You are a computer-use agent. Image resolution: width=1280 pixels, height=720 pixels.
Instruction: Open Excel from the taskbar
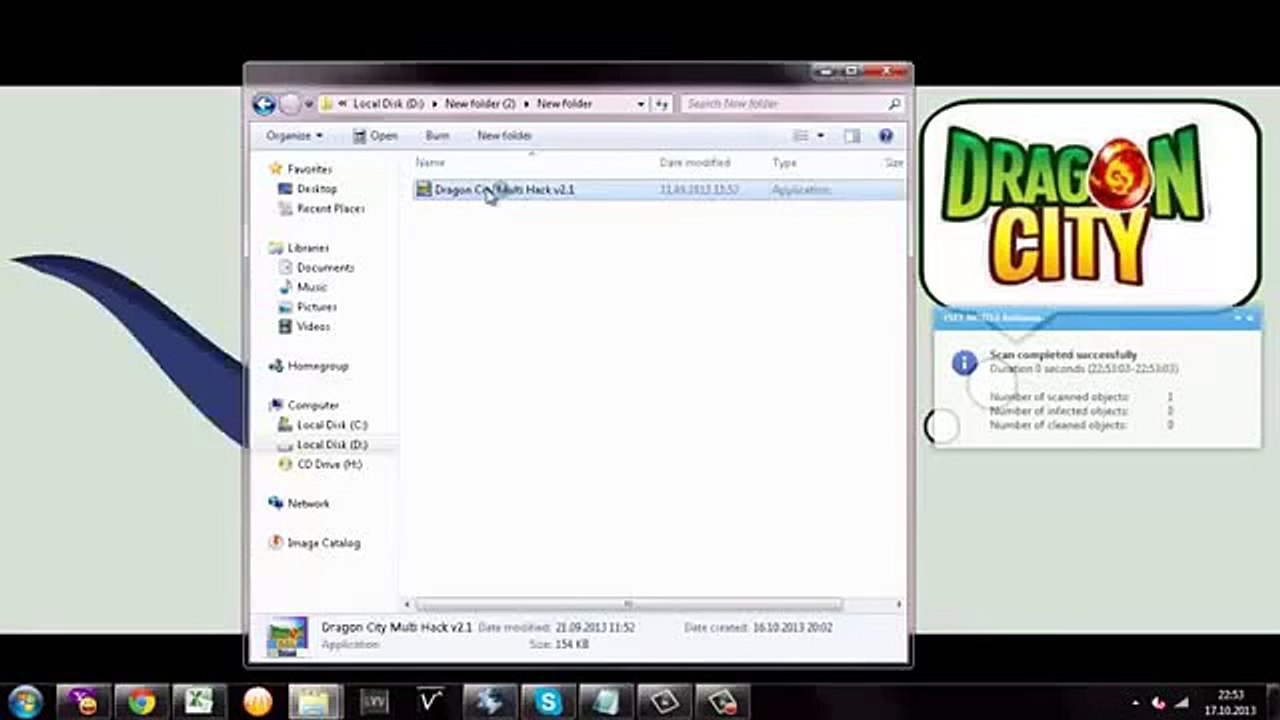pyautogui.click(x=198, y=702)
